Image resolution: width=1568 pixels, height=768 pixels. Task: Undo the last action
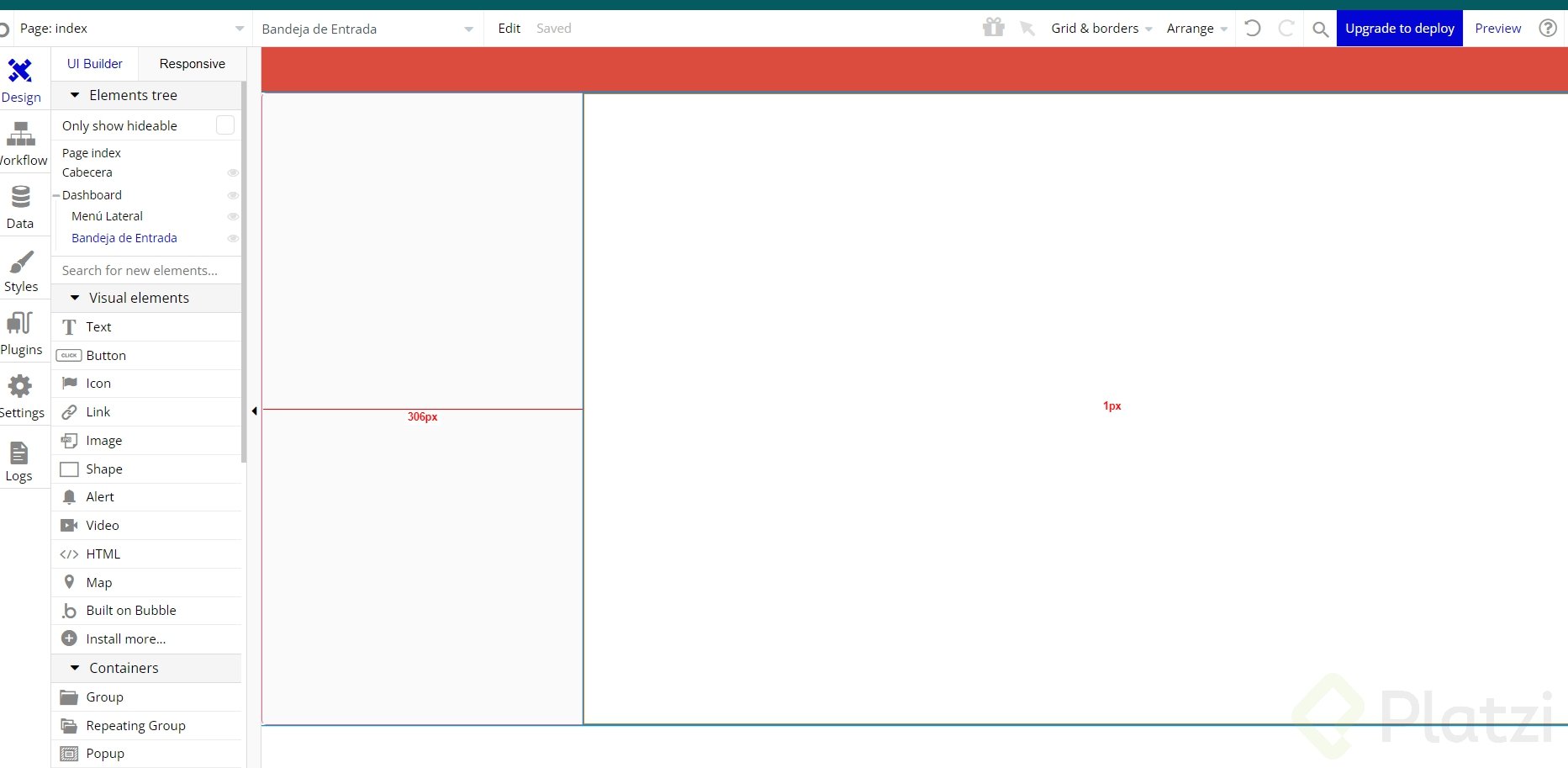coord(1253,28)
